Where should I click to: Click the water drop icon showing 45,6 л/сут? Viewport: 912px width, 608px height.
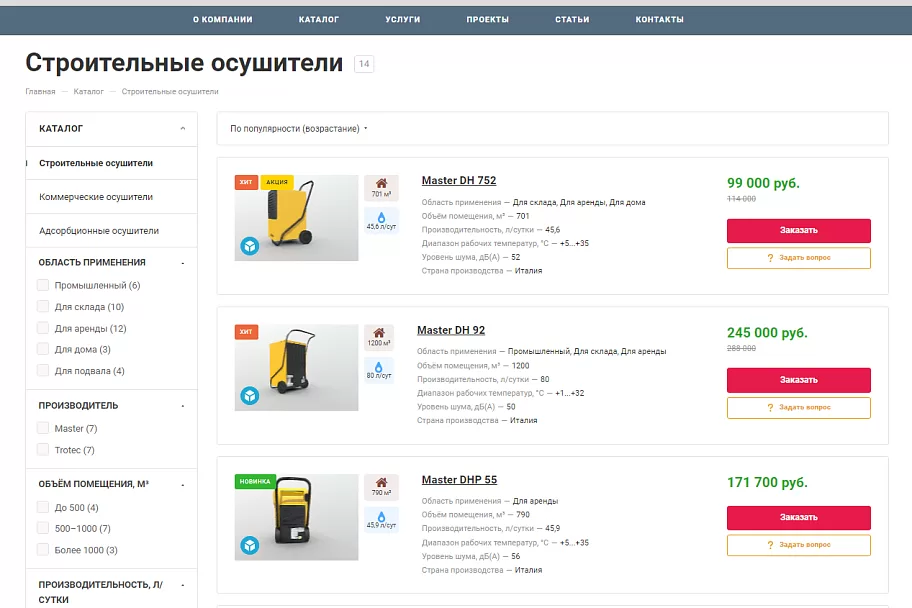382,221
